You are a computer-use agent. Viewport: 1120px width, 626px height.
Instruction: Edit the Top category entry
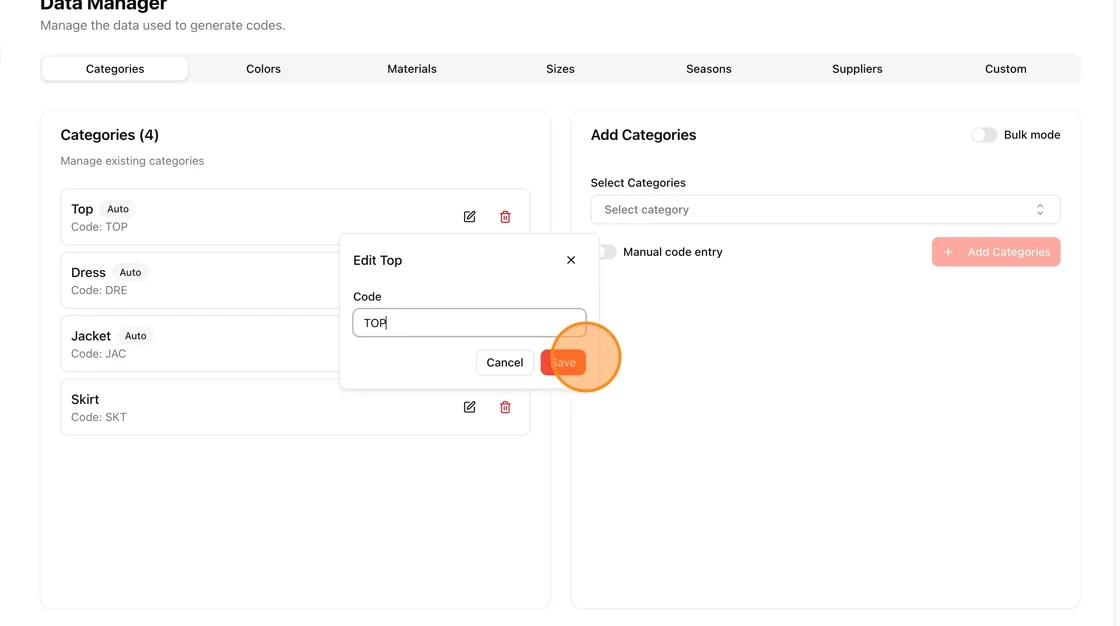pyautogui.click(x=469, y=217)
